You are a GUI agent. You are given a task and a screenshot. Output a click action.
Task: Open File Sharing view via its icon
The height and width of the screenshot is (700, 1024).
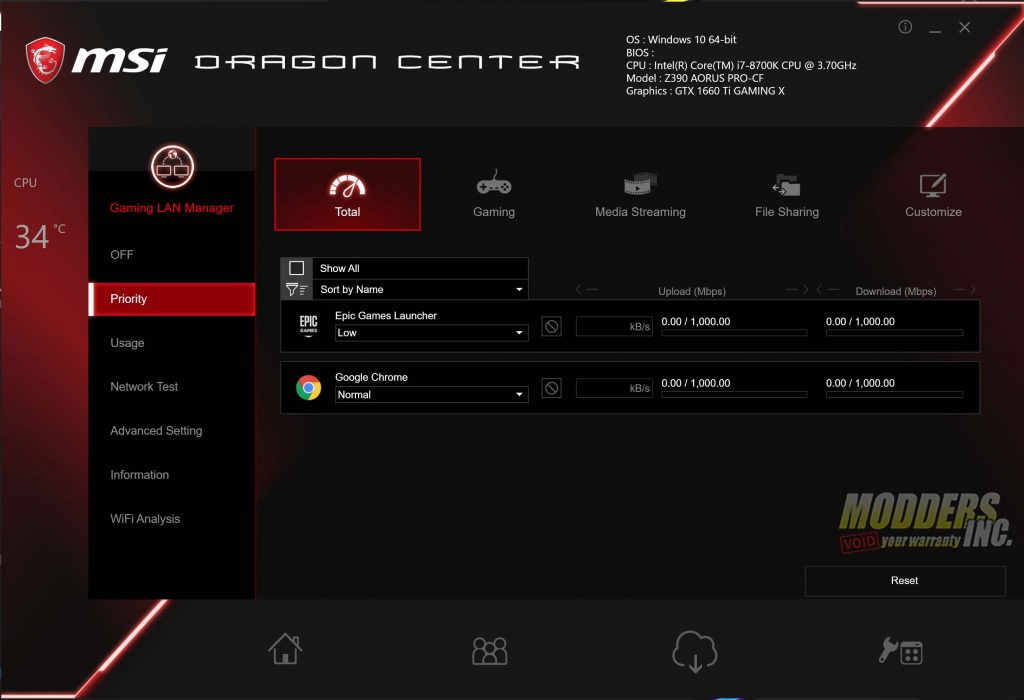pyautogui.click(x=786, y=186)
